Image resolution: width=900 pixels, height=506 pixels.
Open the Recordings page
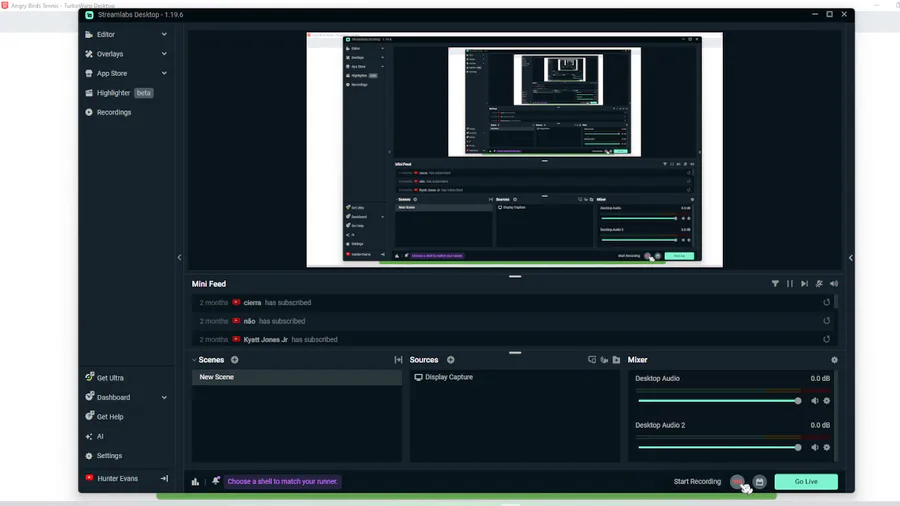point(114,112)
